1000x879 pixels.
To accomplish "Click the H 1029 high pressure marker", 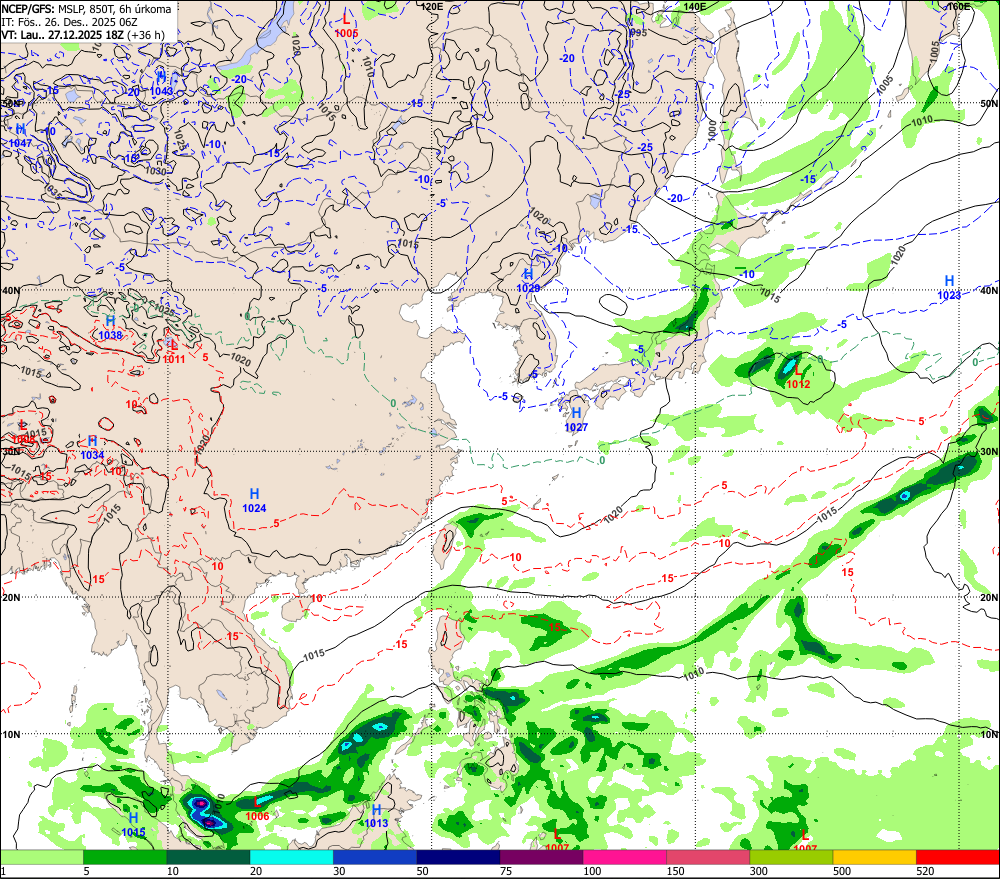I will click(528, 281).
